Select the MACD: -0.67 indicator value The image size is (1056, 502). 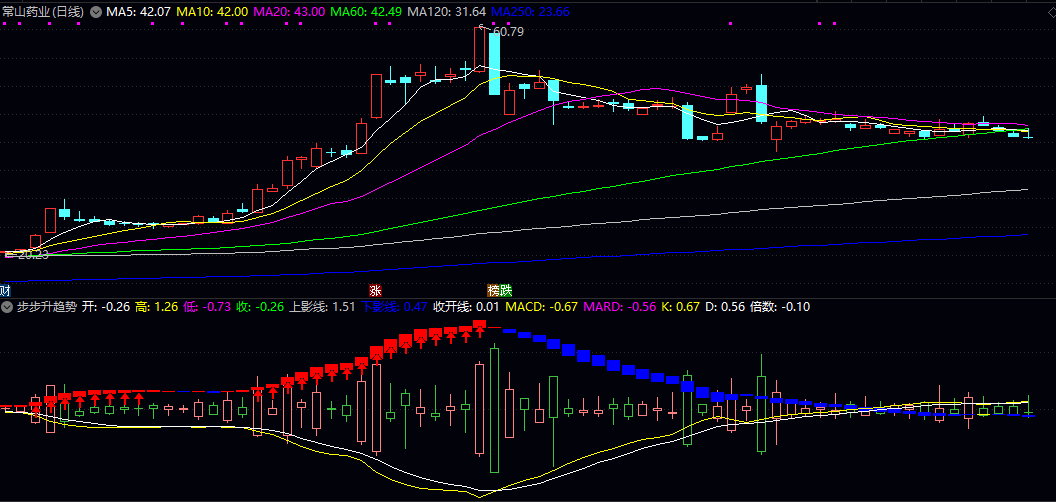click(541, 307)
